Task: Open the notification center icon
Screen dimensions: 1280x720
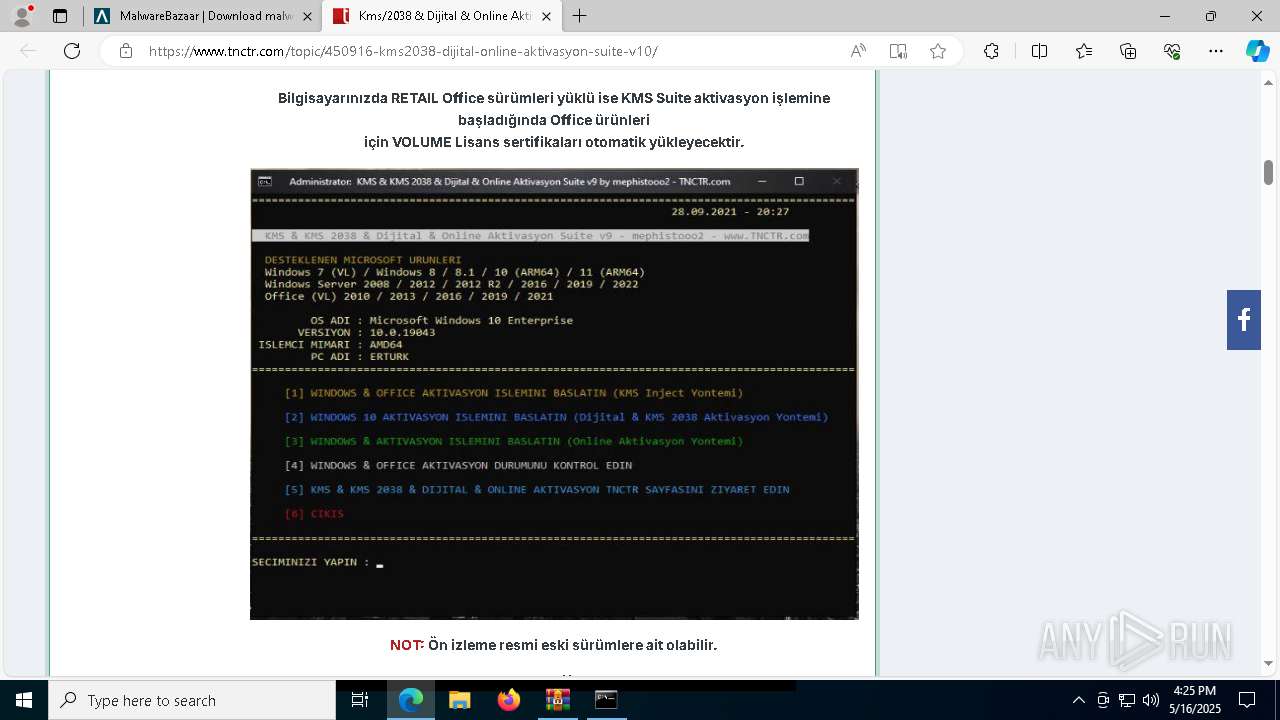Action: coord(1247,700)
